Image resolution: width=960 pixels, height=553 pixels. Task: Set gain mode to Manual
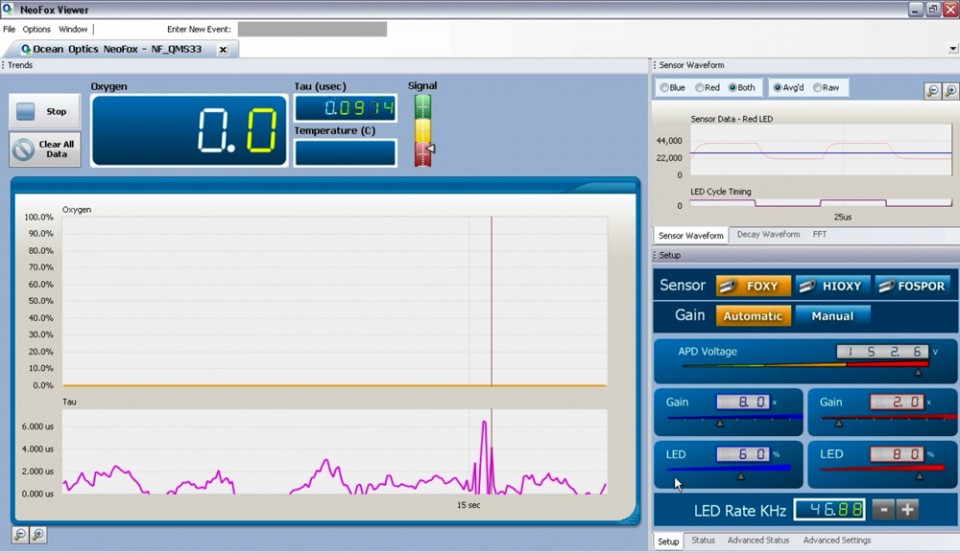point(833,316)
